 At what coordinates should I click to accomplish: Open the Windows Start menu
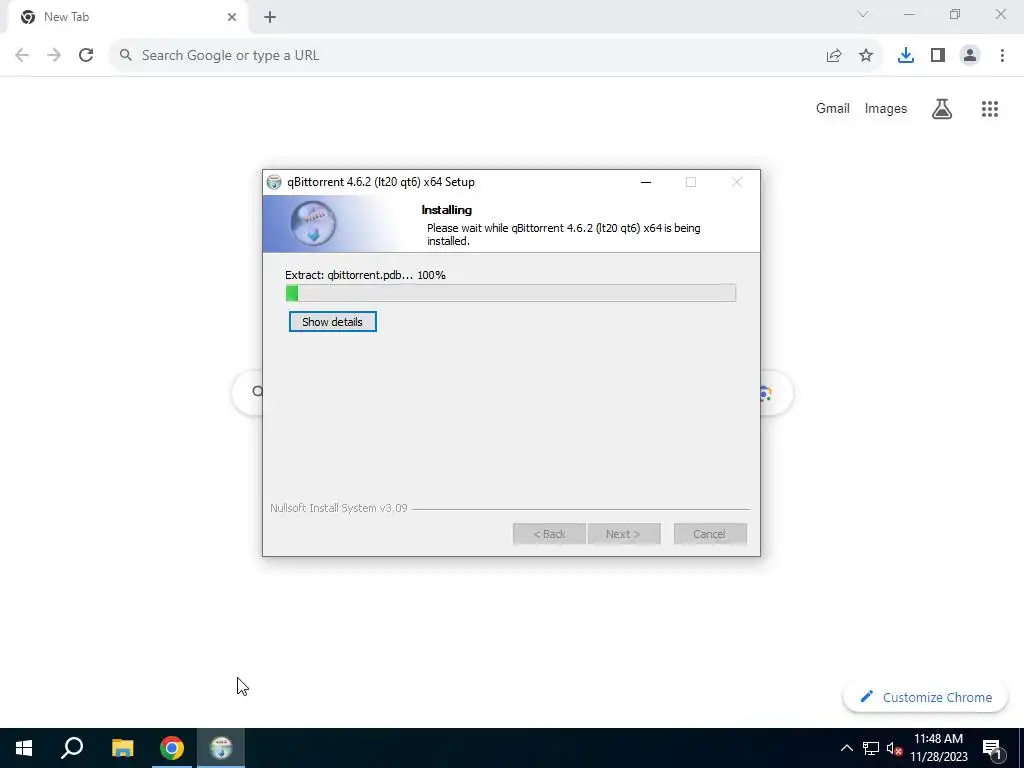pyautogui.click(x=24, y=748)
